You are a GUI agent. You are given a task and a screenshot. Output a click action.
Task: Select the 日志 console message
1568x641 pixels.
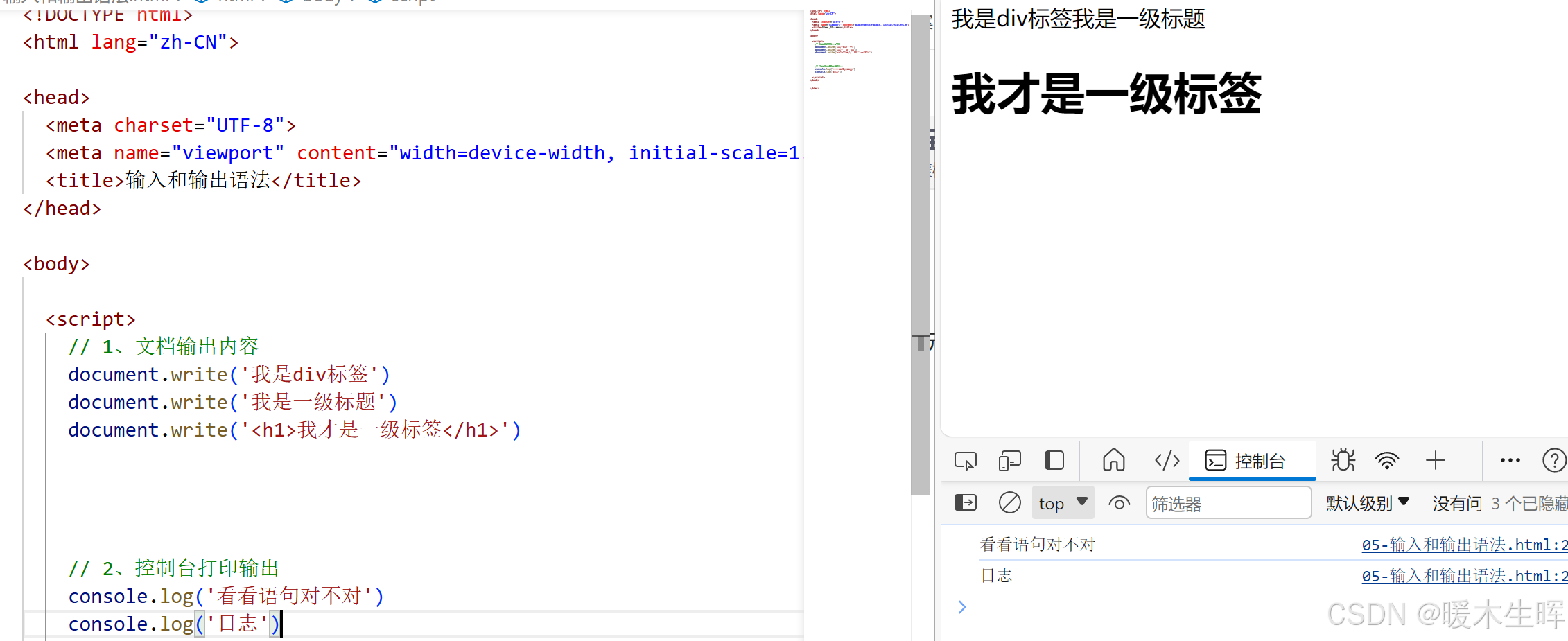996,576
